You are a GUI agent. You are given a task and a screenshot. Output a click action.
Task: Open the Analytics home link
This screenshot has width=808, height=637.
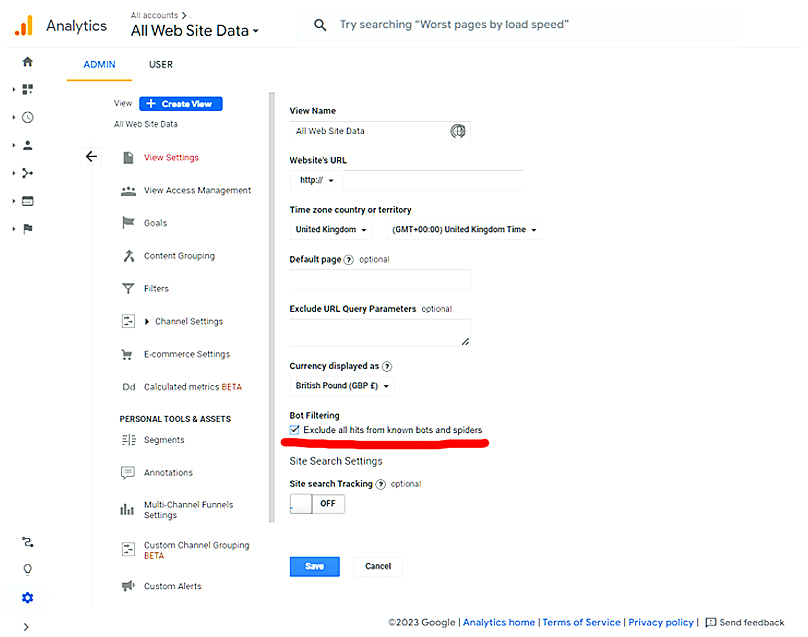coord(499,623)
